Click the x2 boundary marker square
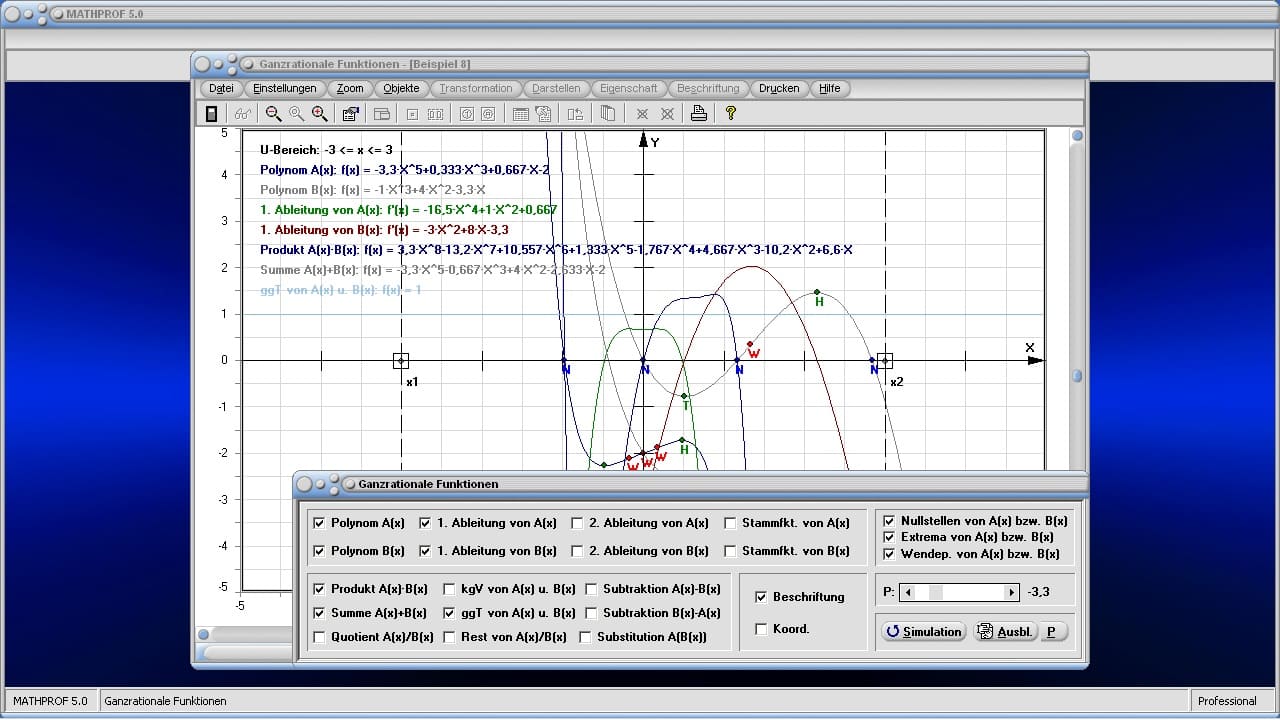Image resolution: width=1280 pixels, height=720 pixels. [885, 361]
